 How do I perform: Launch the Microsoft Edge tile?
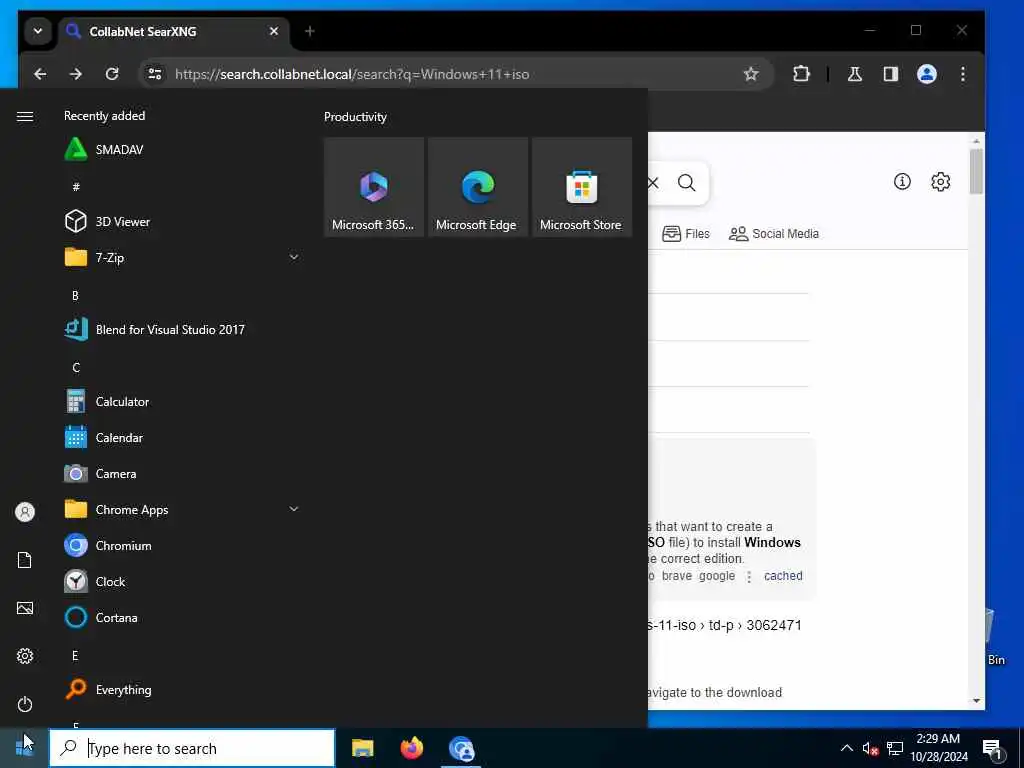(x=477, y=187)
